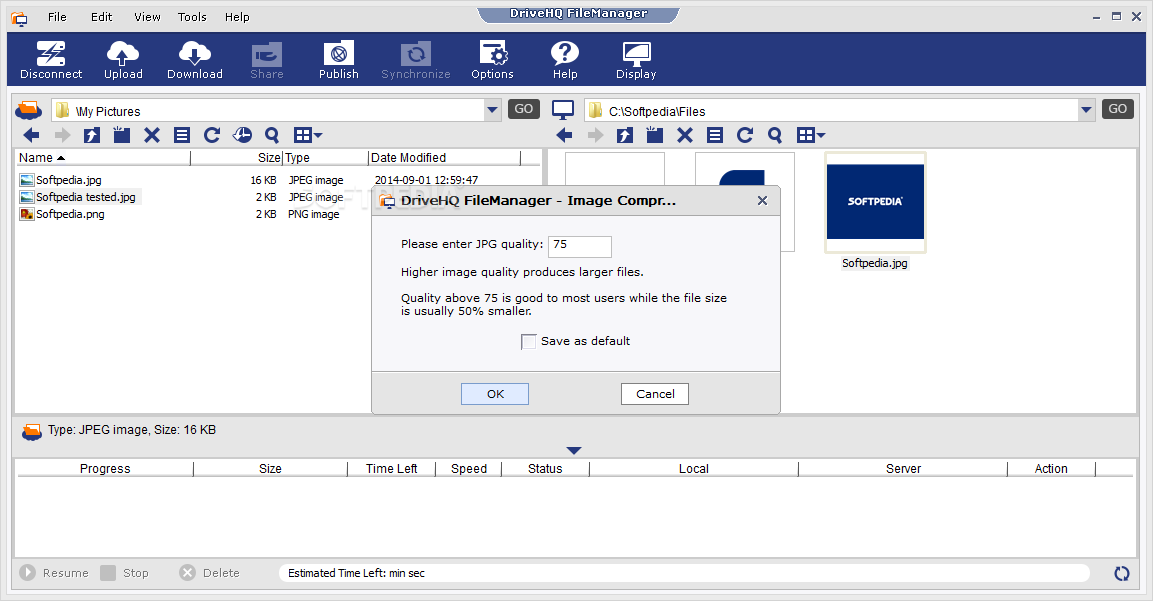Open properties list icon in remote pane
The height and width of the screenshot is (601, 1153).
point(182,135)
